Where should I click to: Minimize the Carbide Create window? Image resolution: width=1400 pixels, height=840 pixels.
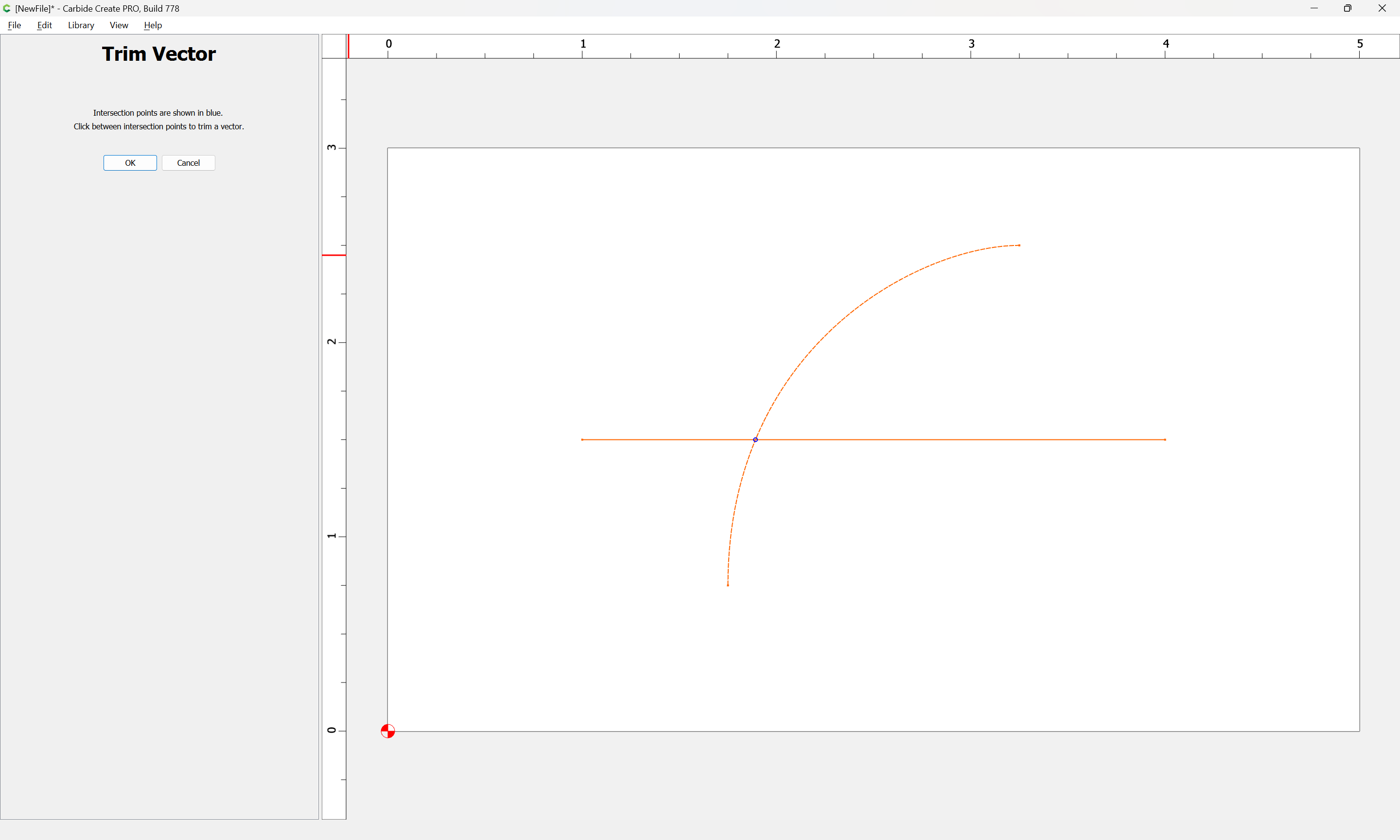pos(1314,8)
